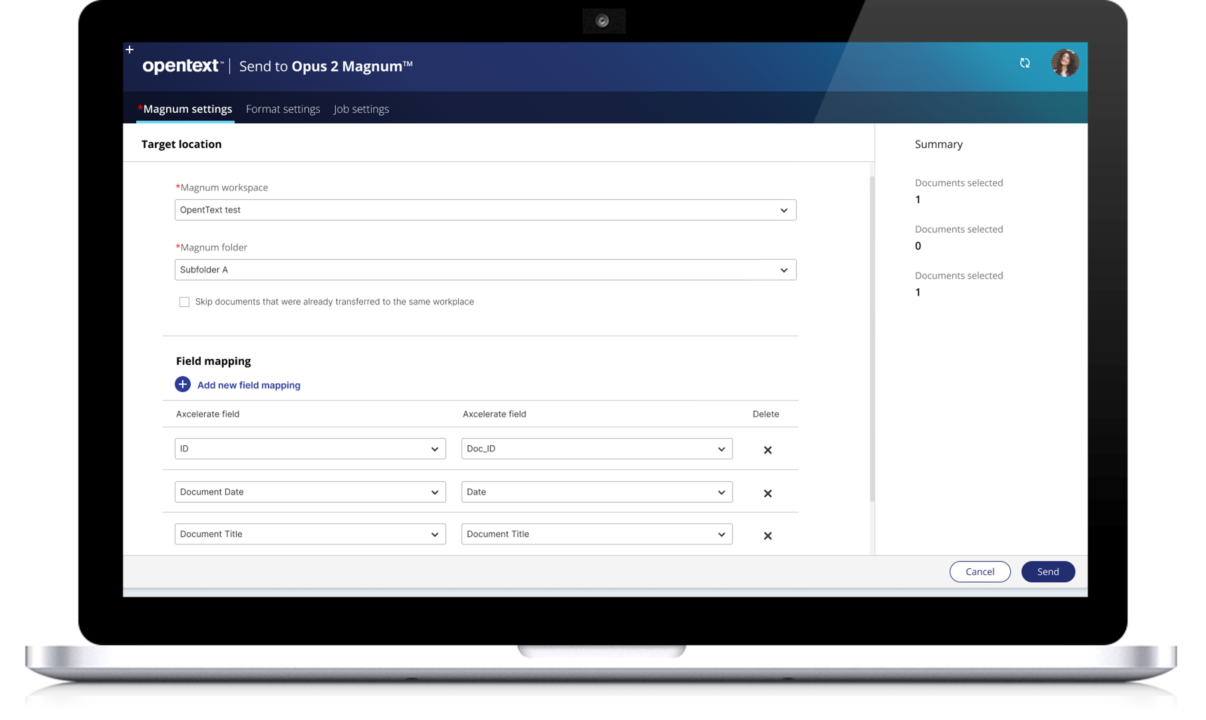Screen dimensions: 1206x720
Task: Remove the Document Title mapping row
Action: [x=768, y=536]
